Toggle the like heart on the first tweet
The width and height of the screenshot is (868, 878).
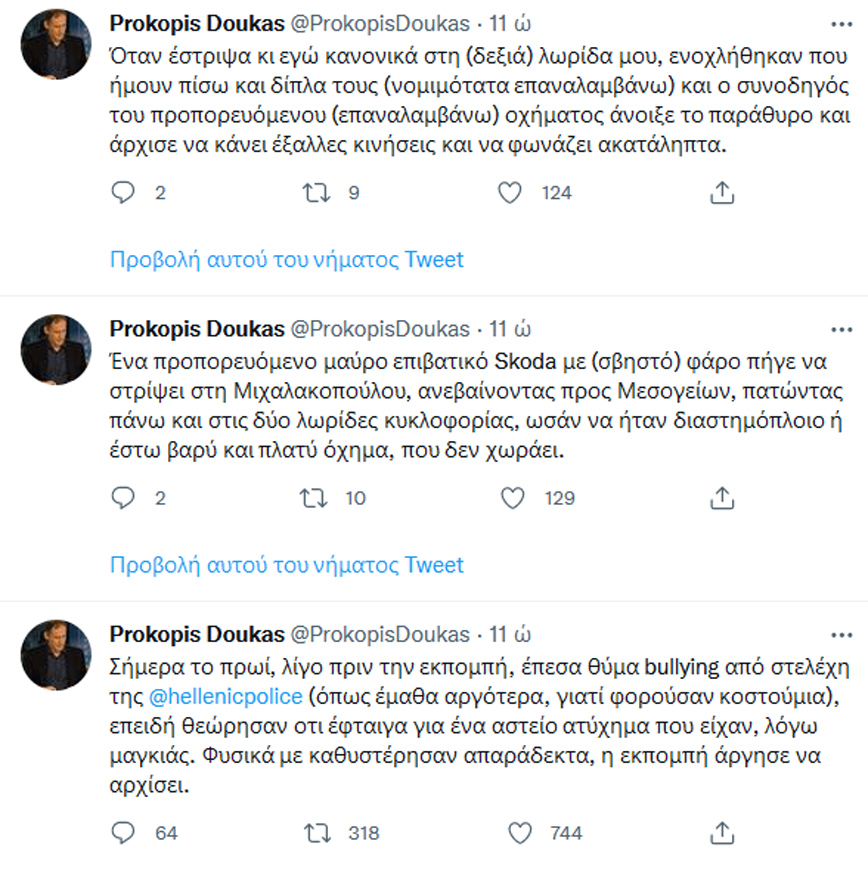[513, 193]
